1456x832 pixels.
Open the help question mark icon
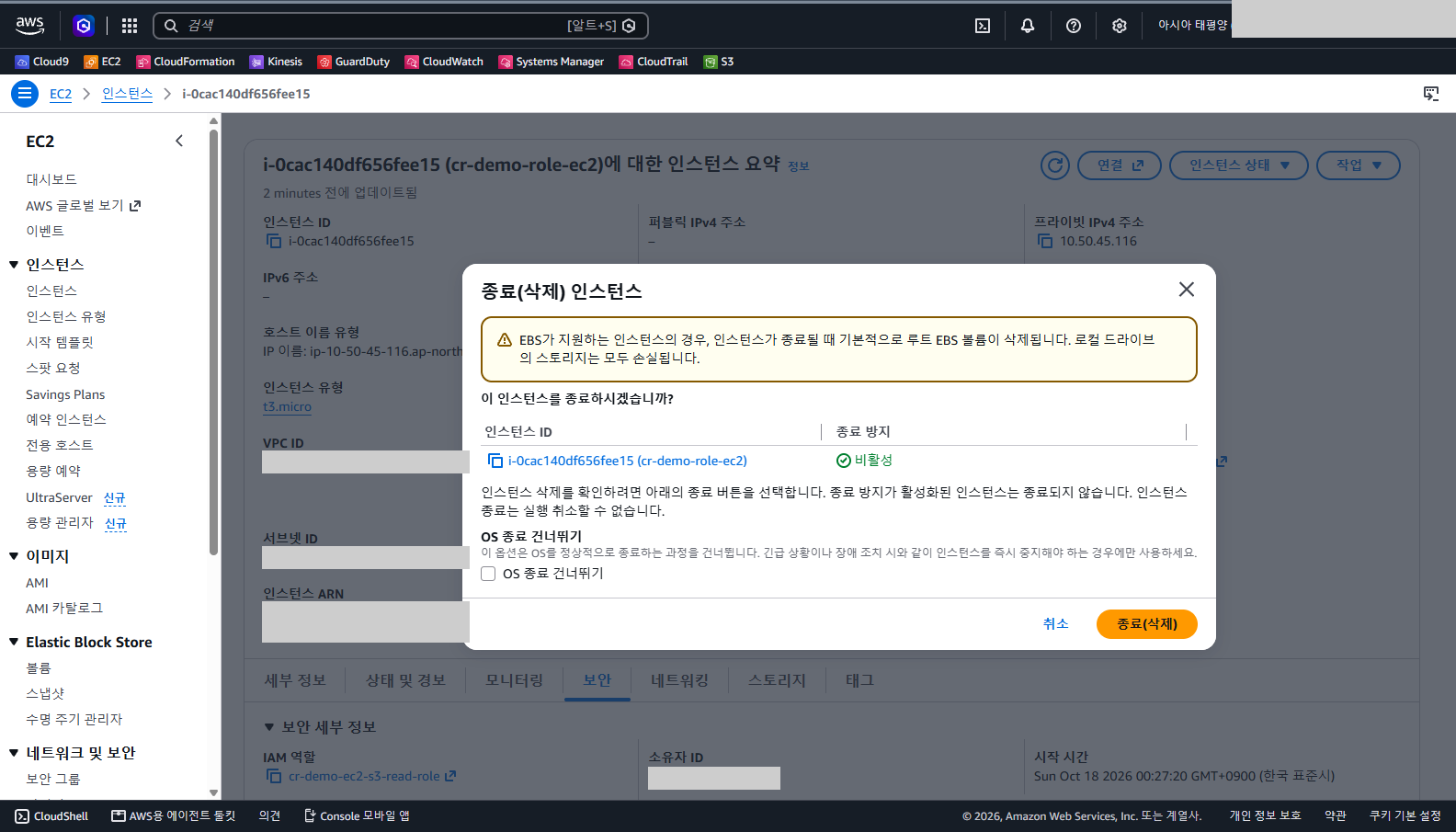1074,26
